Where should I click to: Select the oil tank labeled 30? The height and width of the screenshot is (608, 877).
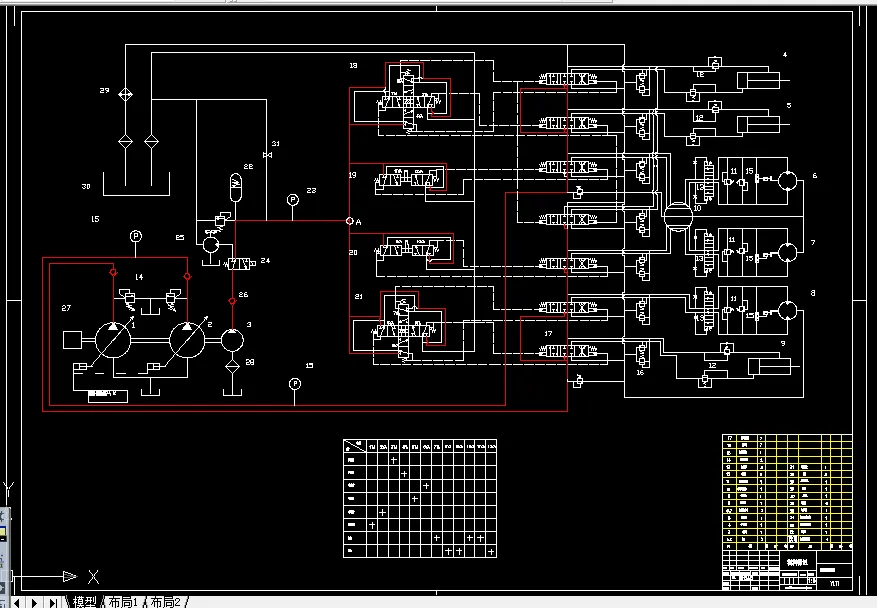point(136,185)
